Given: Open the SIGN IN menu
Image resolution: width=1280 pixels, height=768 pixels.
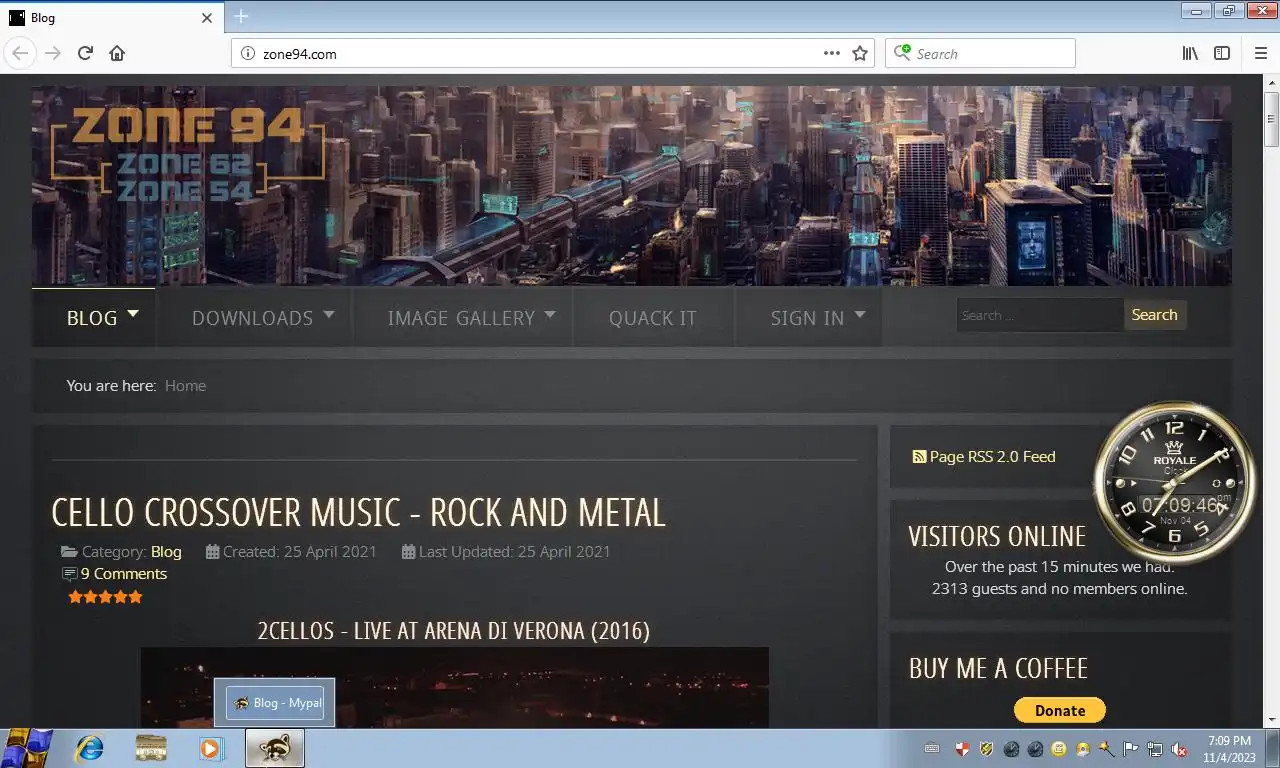Looking at the screenshot, I should [x=807, y=318].
